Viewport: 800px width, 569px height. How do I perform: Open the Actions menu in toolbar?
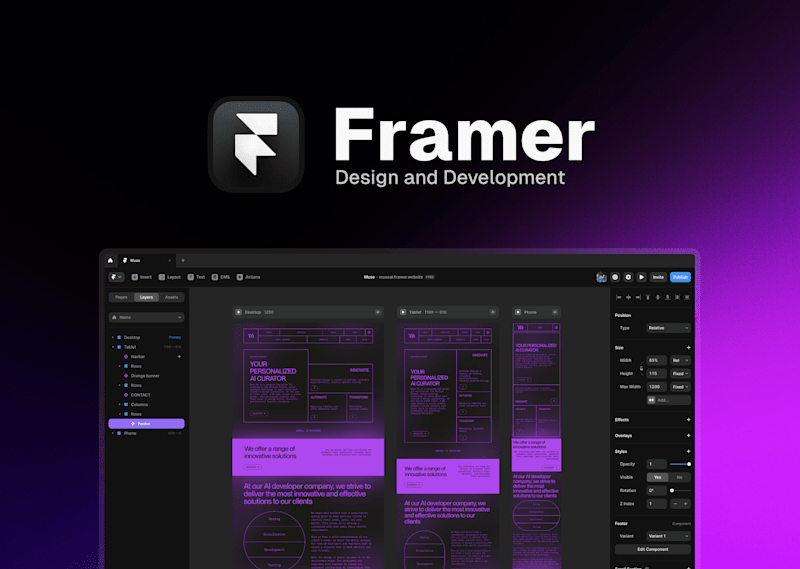tap(248, 277)
